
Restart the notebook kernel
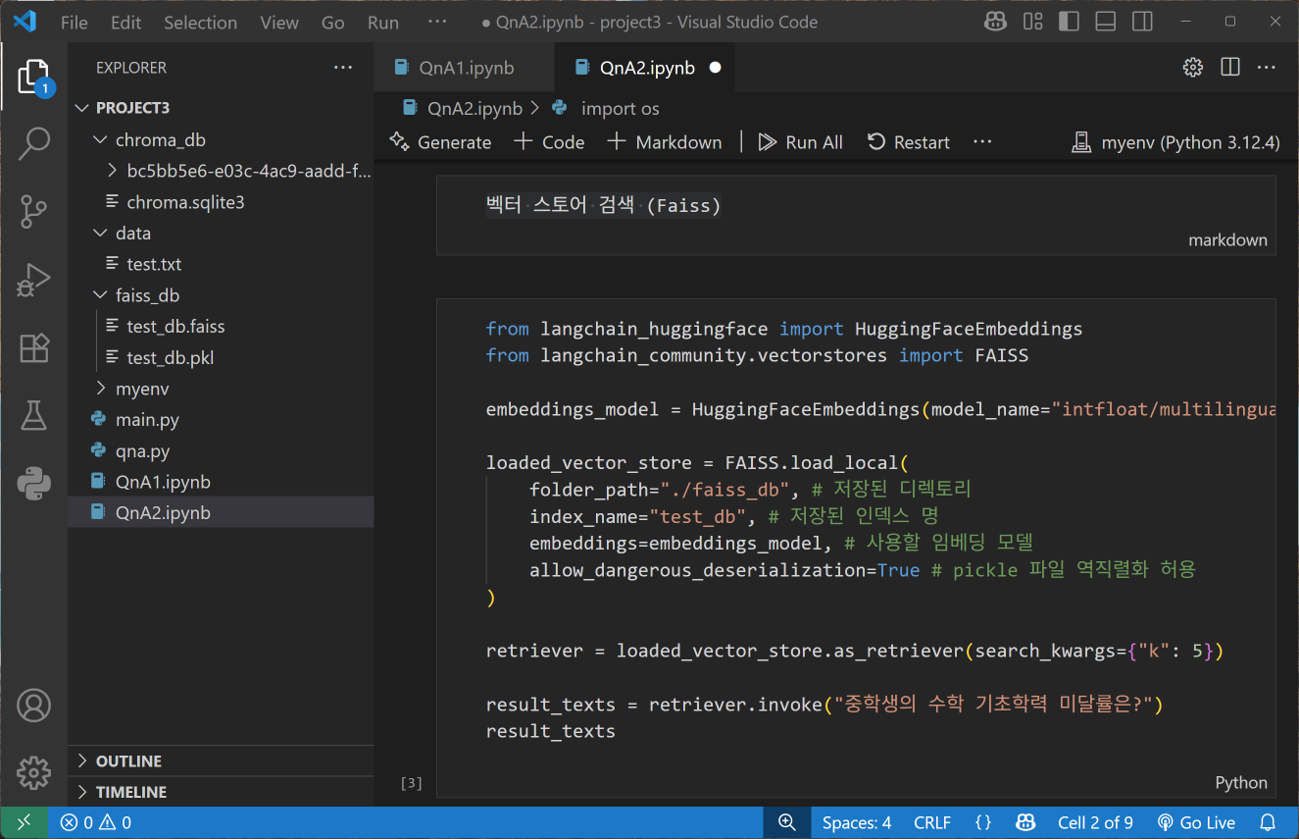pyautogui.click(x=908, y=142)
